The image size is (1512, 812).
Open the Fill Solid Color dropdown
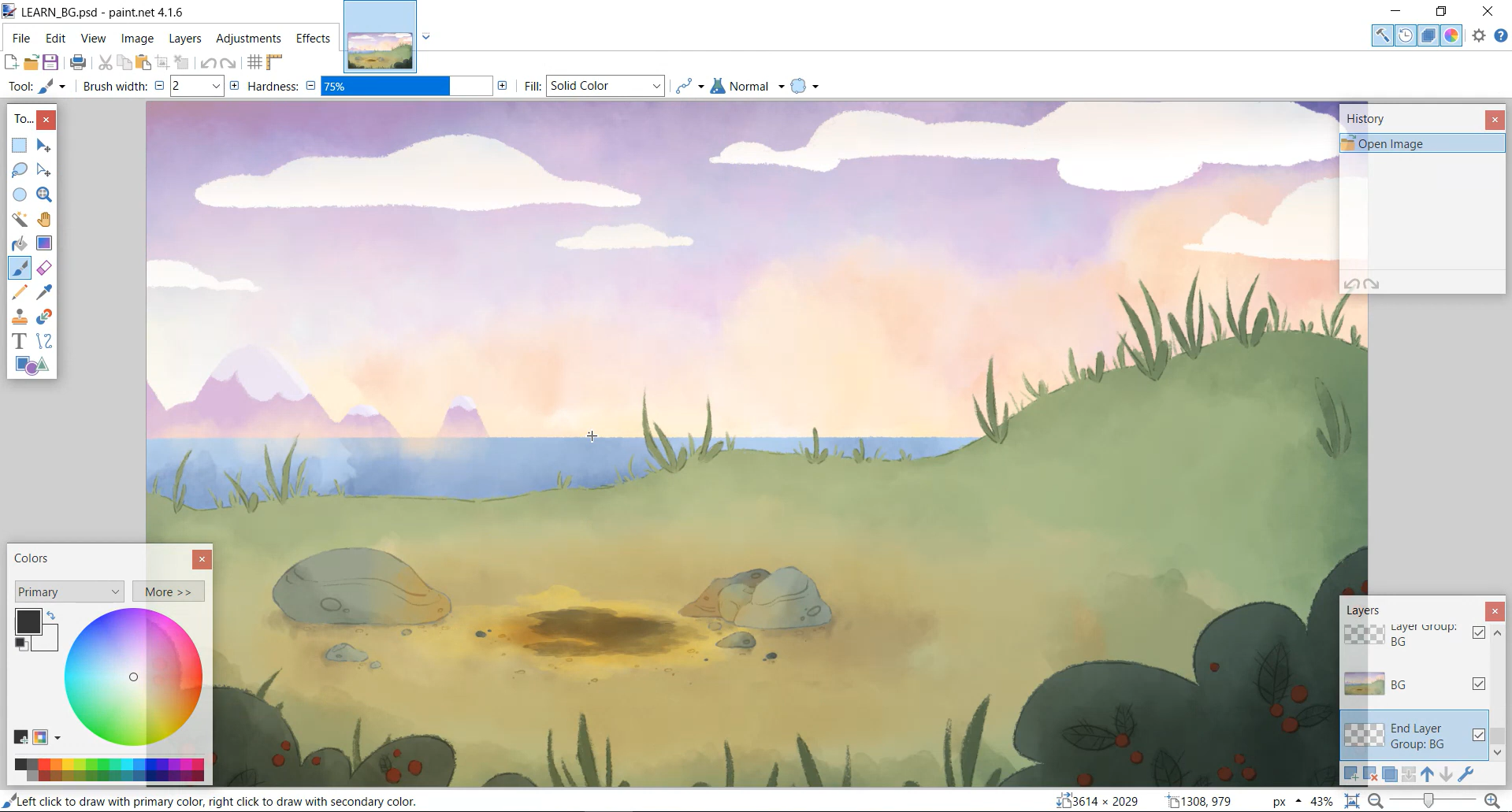point(605,86)
